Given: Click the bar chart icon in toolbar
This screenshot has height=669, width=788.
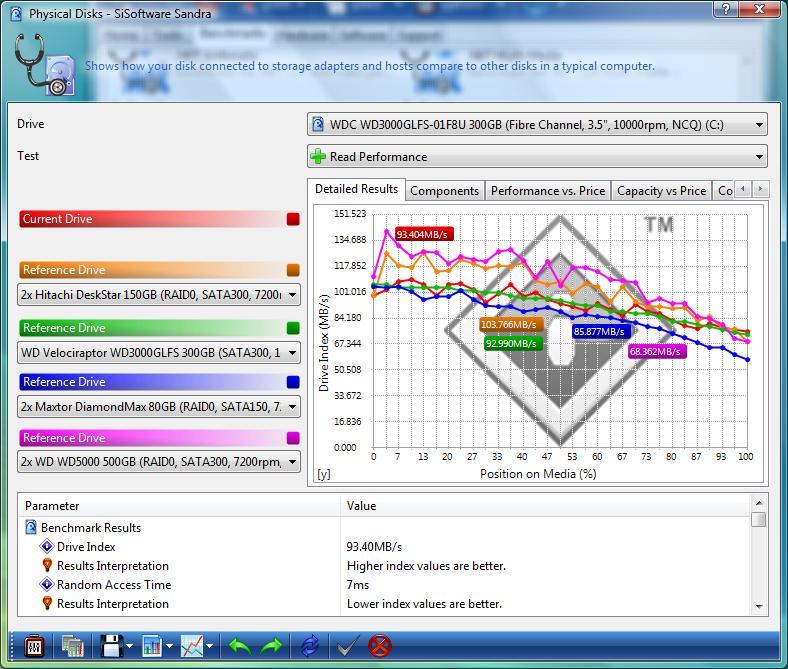Looking at the screenshot, I should [152, 646].
